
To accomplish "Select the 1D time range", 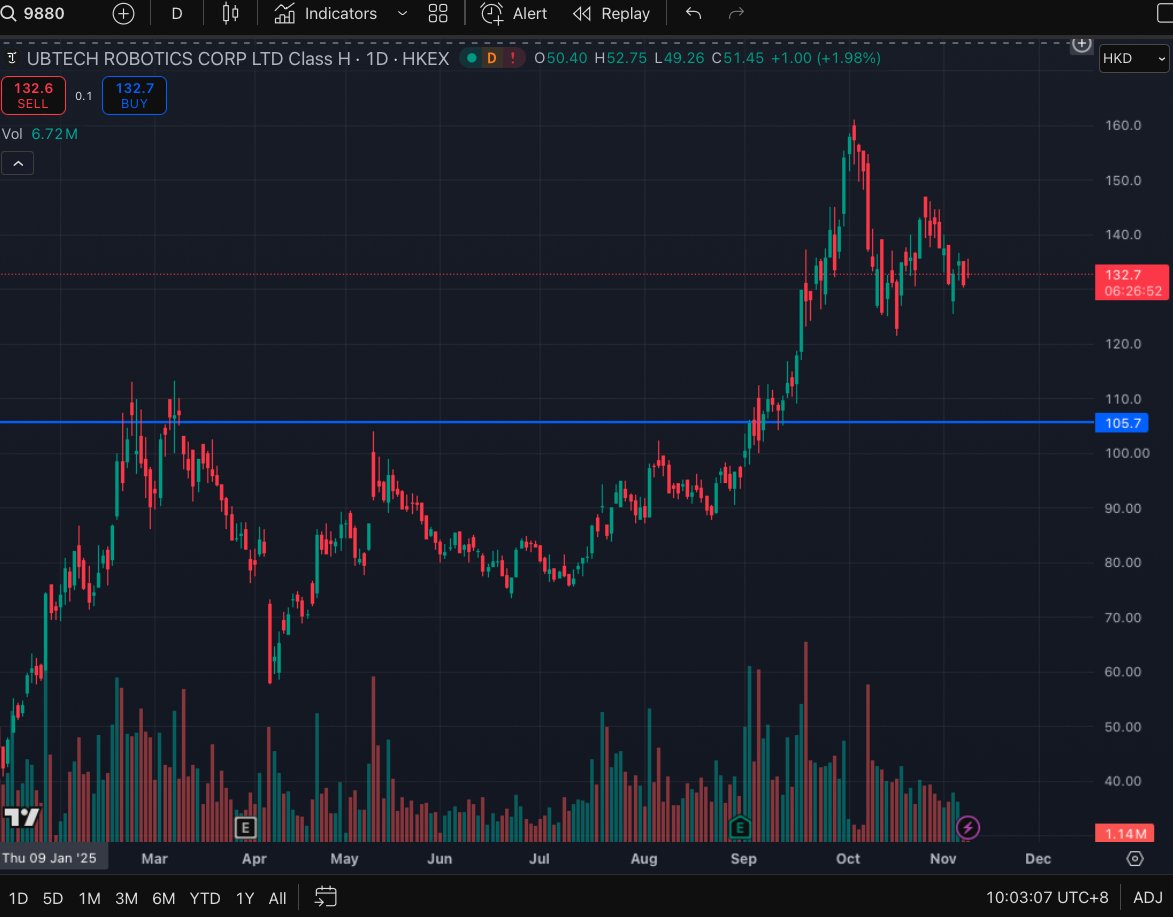I will tap(18, 898).
